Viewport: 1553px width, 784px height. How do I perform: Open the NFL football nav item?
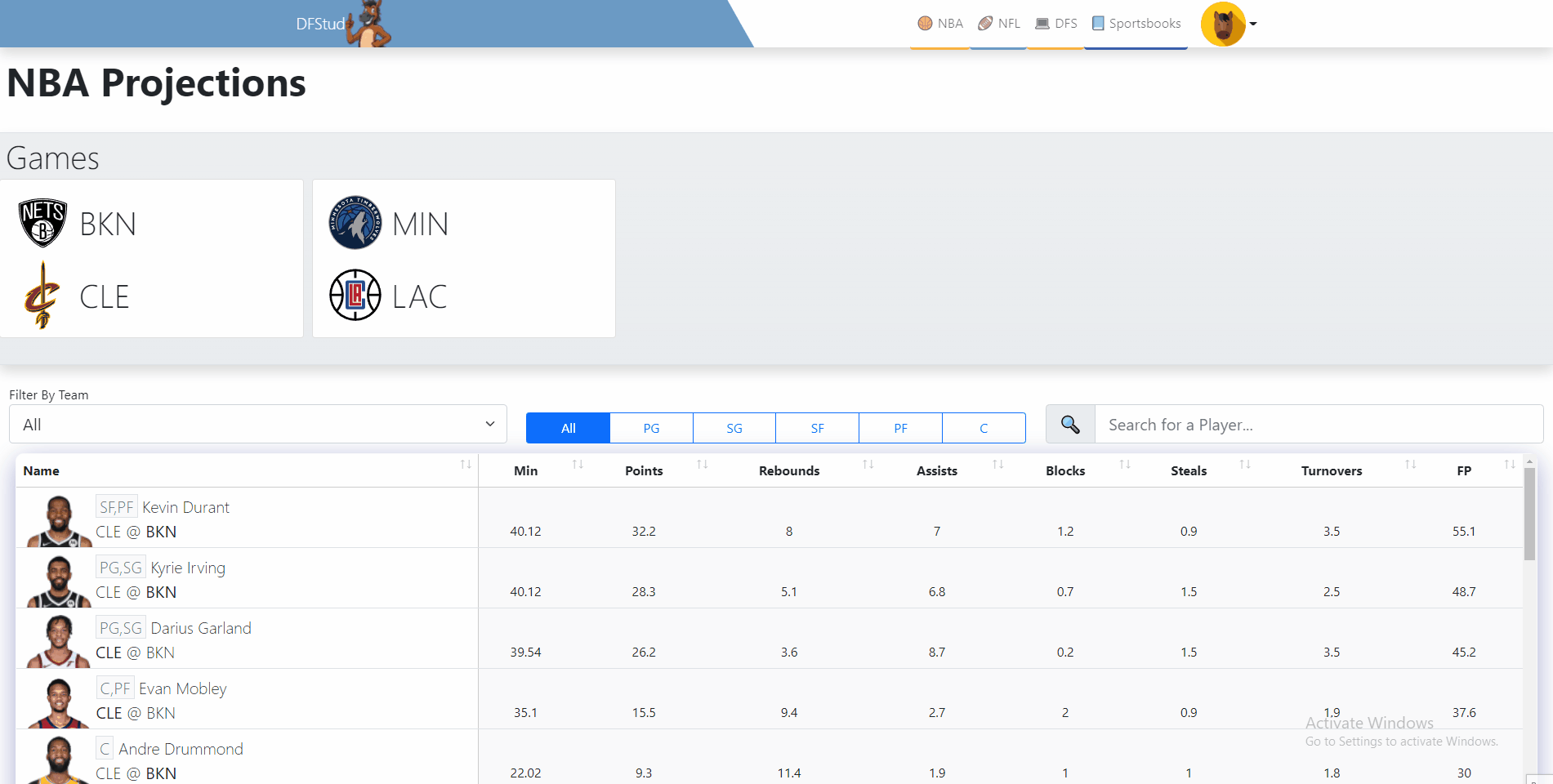(x=999, y=24)
